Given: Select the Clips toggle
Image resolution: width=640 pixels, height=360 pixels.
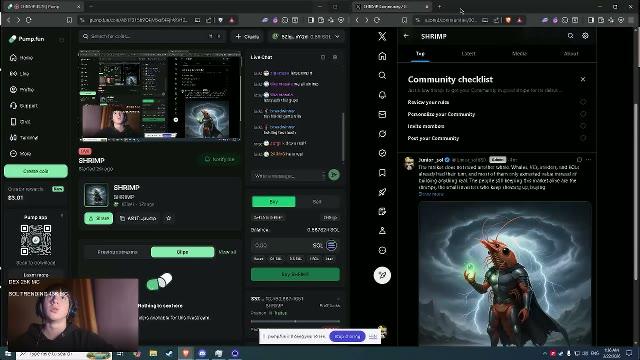Looking at the screenshot, I should [x=182, y=252].
